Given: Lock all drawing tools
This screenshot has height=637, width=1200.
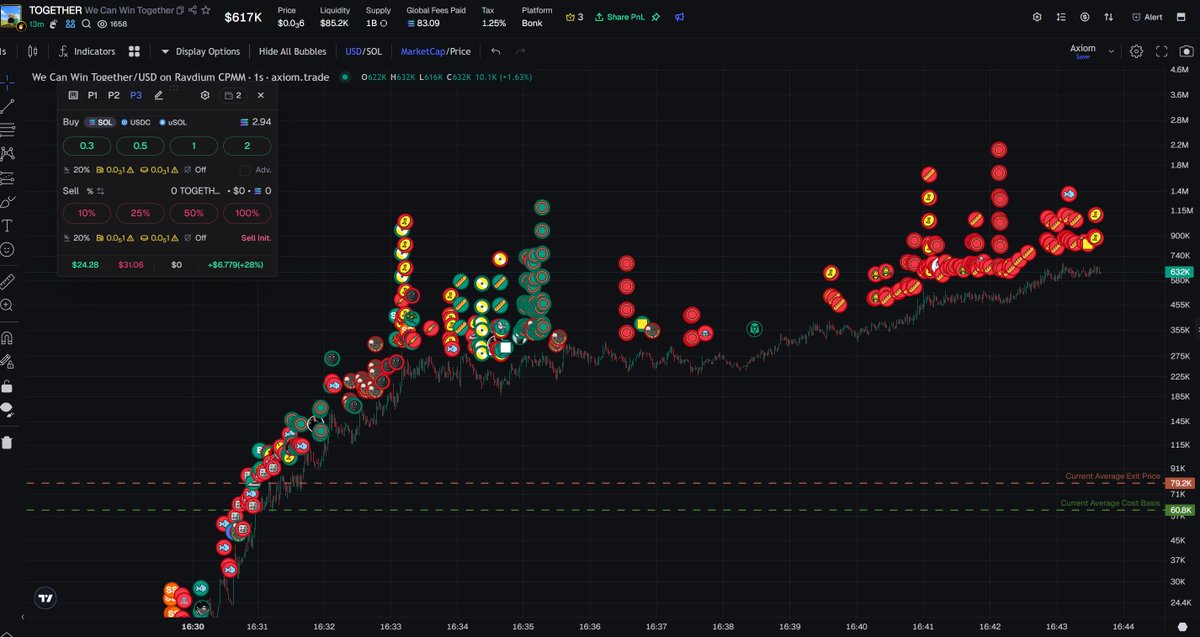Looking at the screenshot, I should (8, 385).
